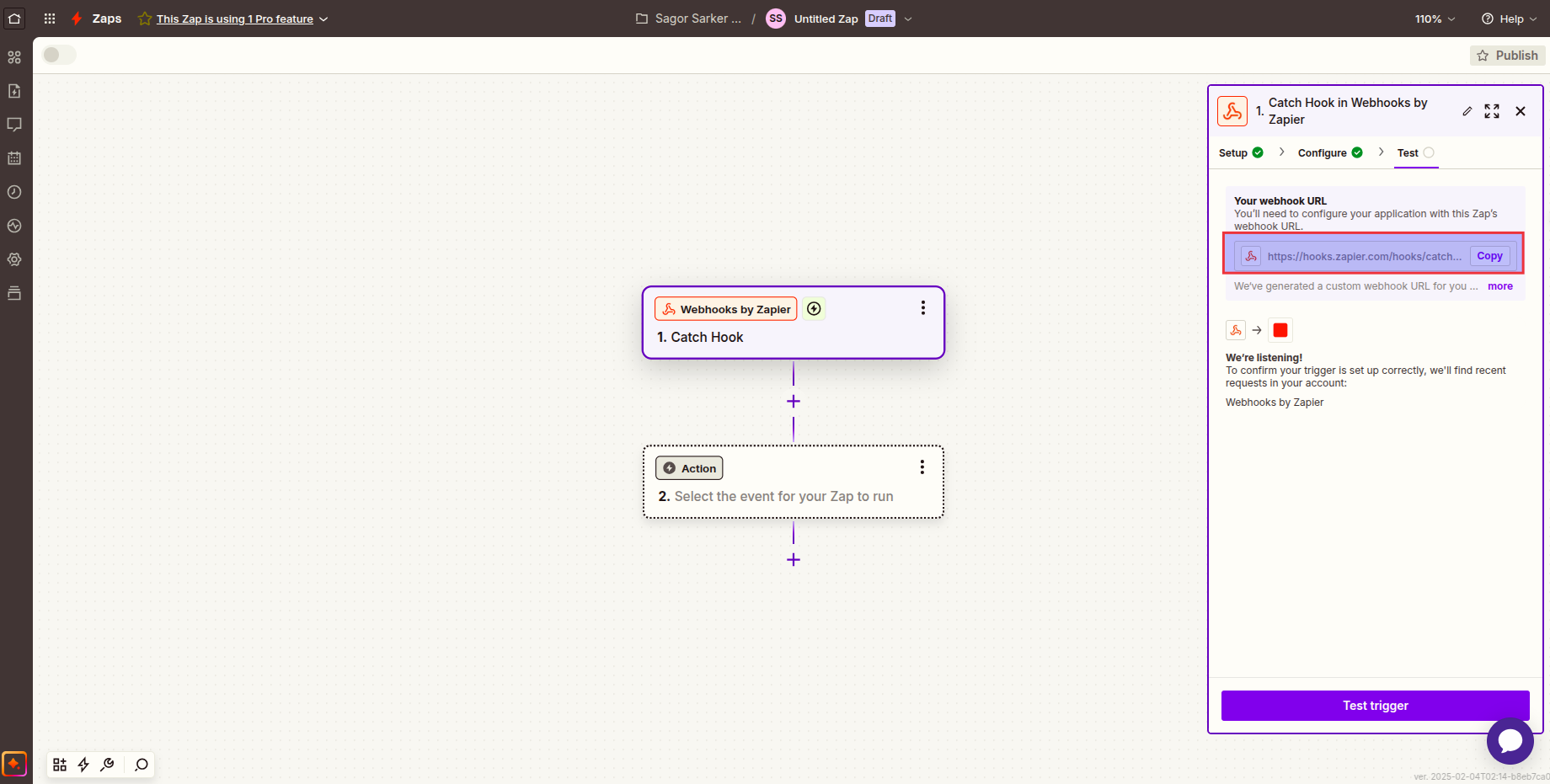Open 'This Zap is using 1 Pro feature' link
This screenshot has height=784, width=1550.
click(x=234, y=19)
